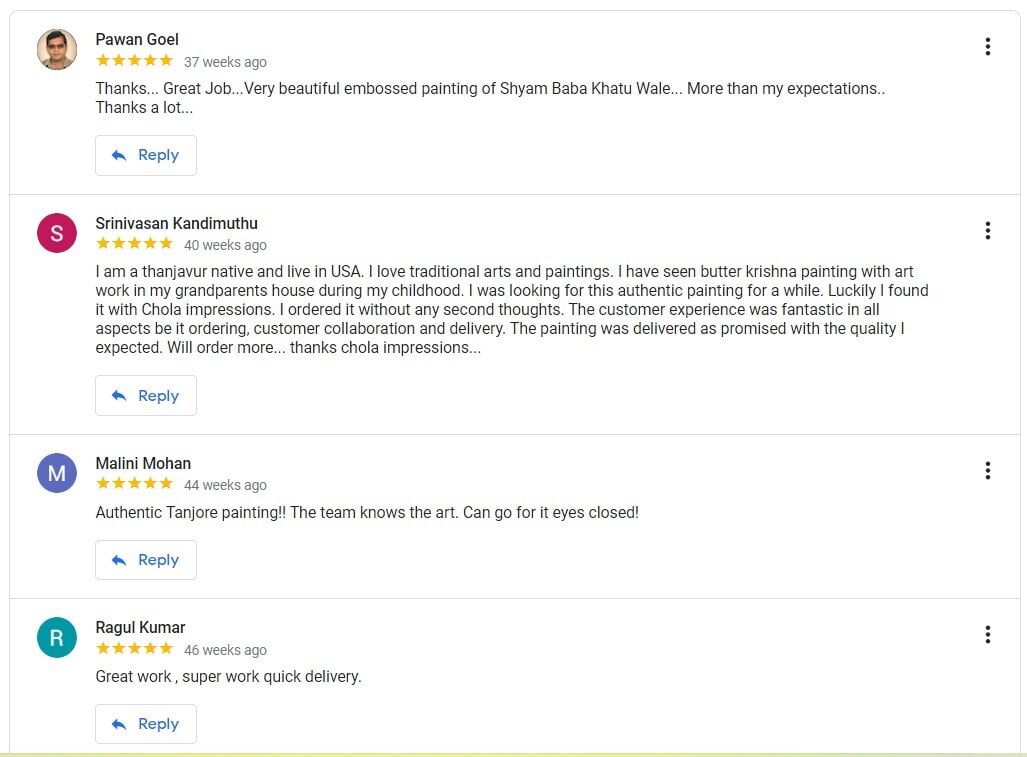This screenshot has width=1027, height=757.
Task: Click Pawan Goel's profile photo
Action: click(57, 49)
